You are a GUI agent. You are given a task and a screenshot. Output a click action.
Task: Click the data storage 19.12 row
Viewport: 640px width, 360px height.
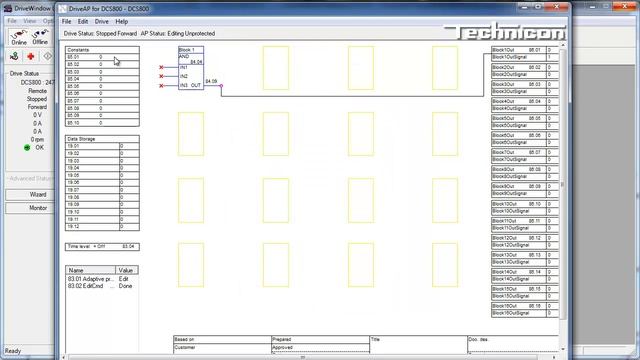click(x=102, y=227)
